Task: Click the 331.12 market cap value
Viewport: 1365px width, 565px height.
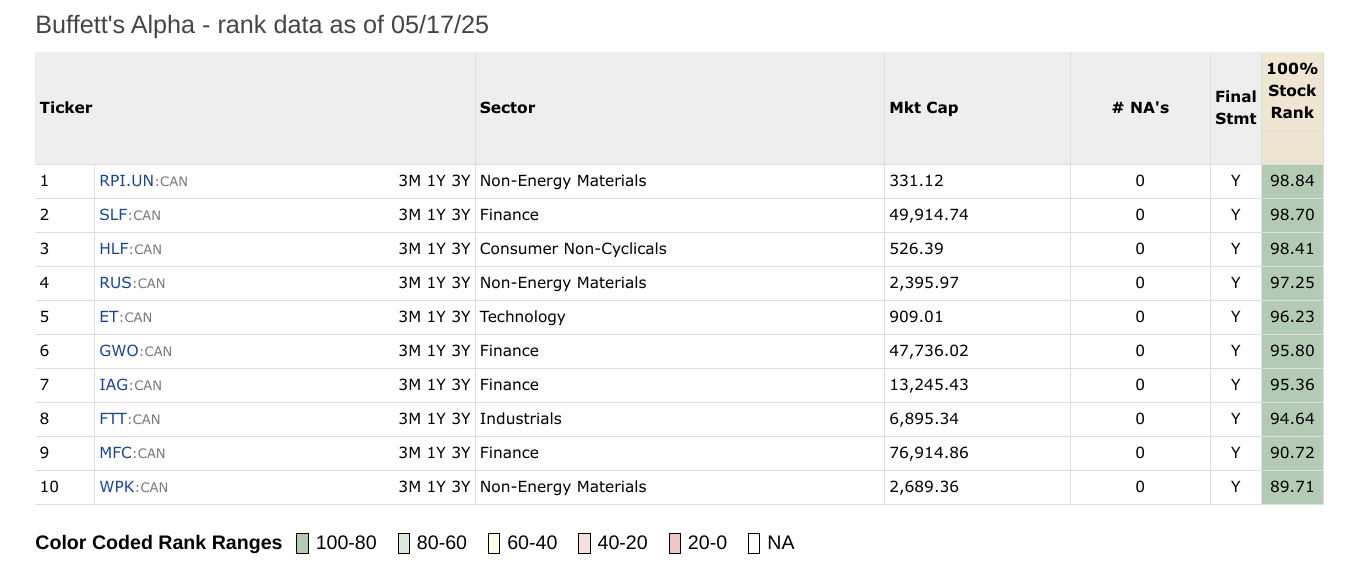Action: pos(916,181)
